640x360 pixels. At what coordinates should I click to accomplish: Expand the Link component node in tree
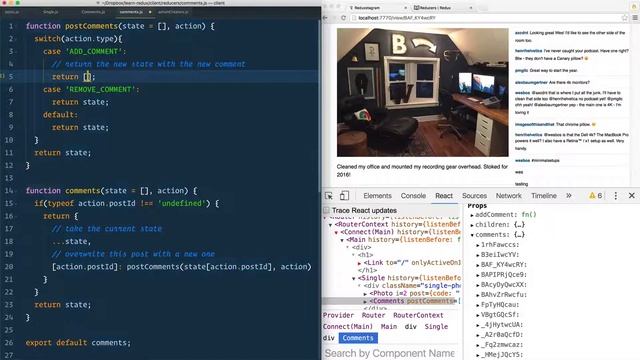pos(360,263)
